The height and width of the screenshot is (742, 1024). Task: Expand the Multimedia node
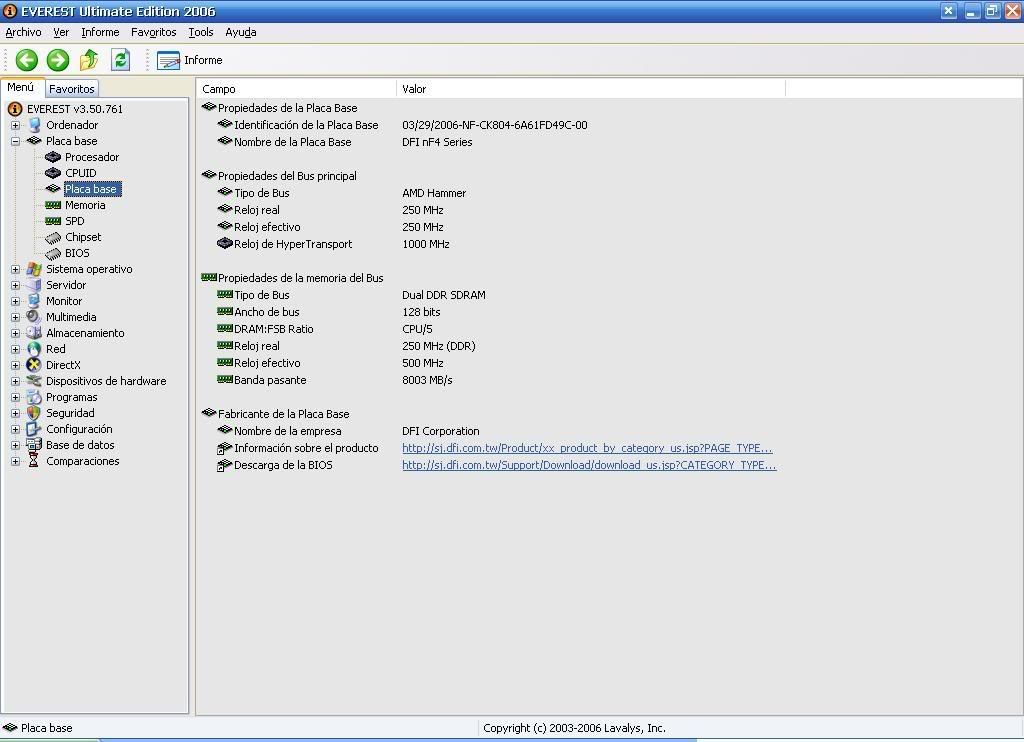[x=15, y=317]
